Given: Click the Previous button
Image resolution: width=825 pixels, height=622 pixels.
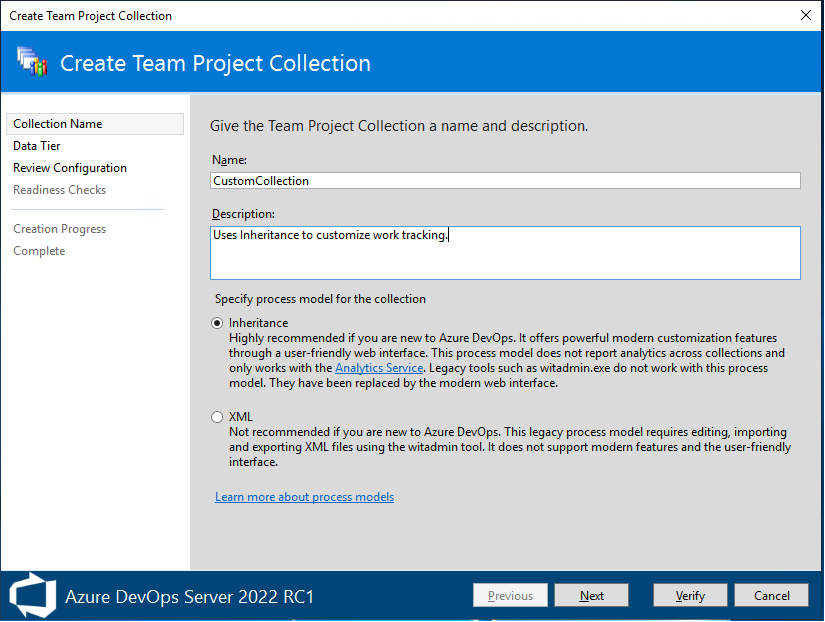Looking at the screenshot, I should 510,594.
